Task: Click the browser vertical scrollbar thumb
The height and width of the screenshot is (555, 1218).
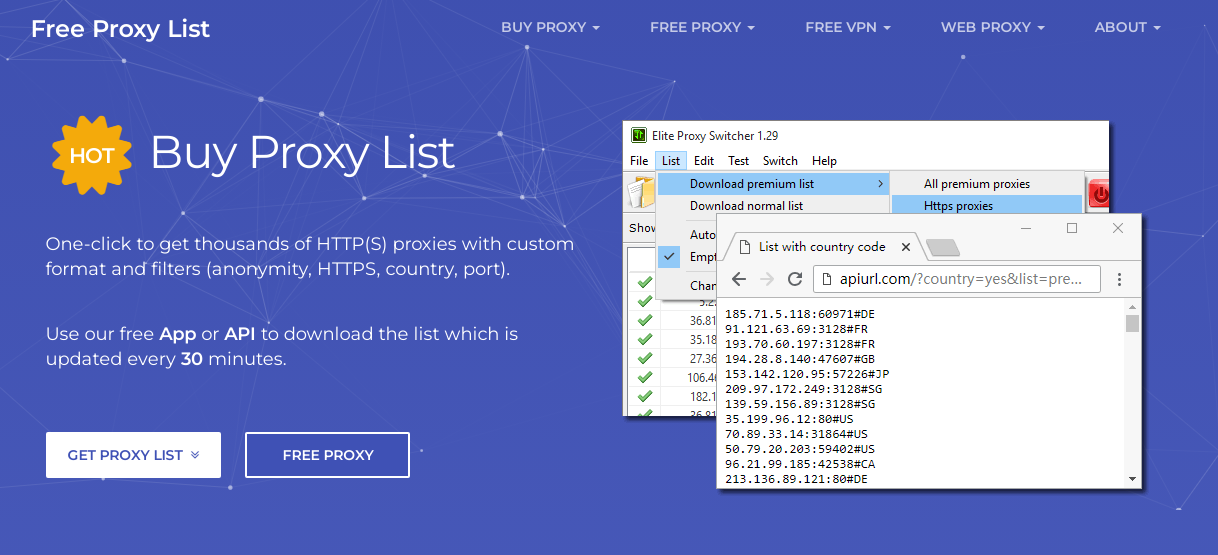Action: coord(1133,323)
